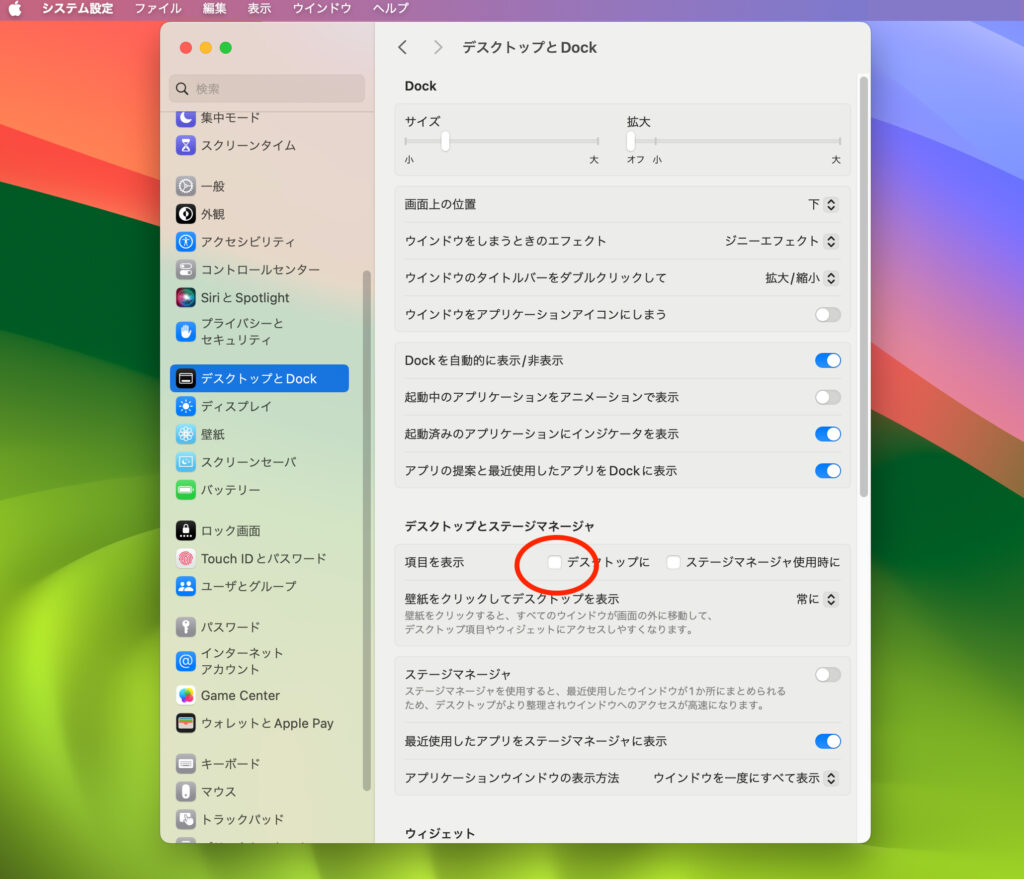Click the ロック画面 lock icon

click(185, 530)
